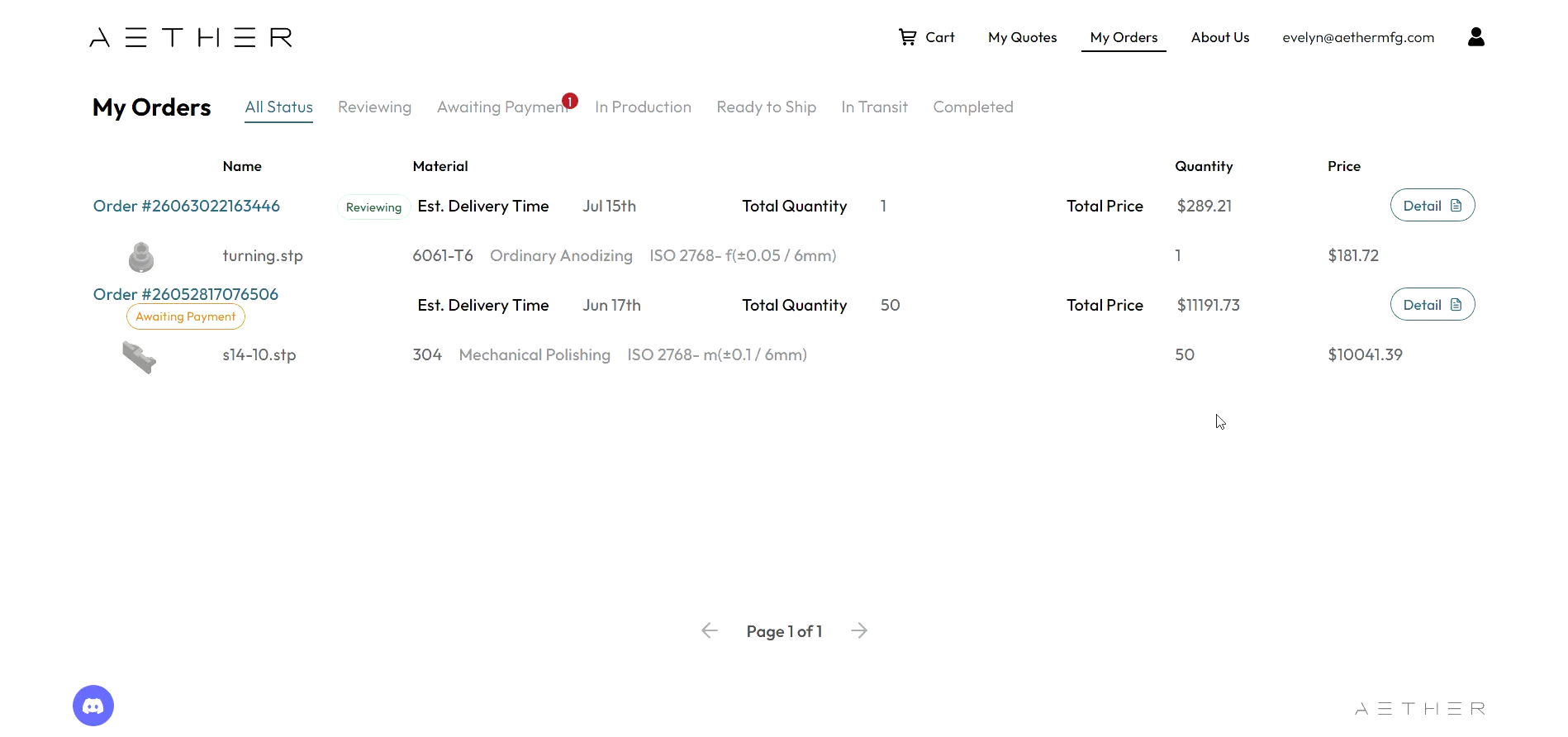This screenshot has height=737, width=1568.
Task: Select the In Production tab
Action: [643, 107]
